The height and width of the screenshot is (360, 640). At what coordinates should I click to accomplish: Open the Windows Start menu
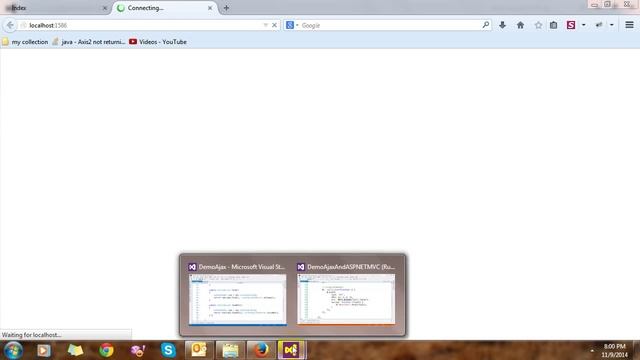(13, 350)
